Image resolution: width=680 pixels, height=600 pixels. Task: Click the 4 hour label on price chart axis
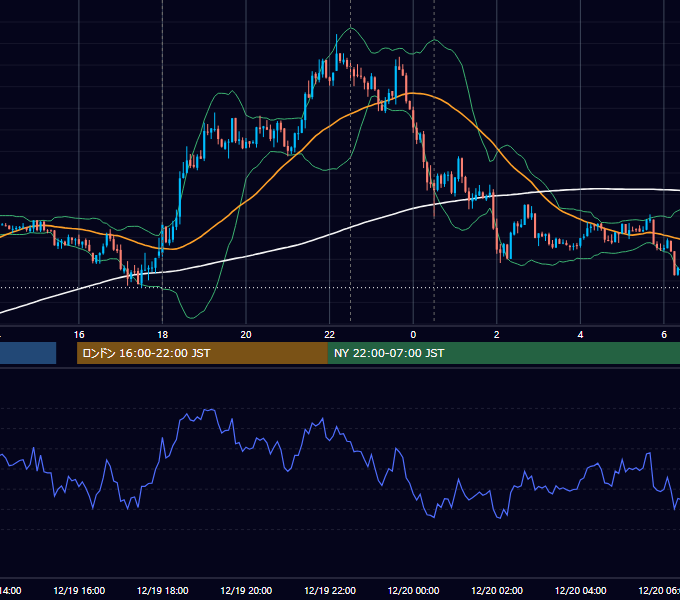(580, 335)
